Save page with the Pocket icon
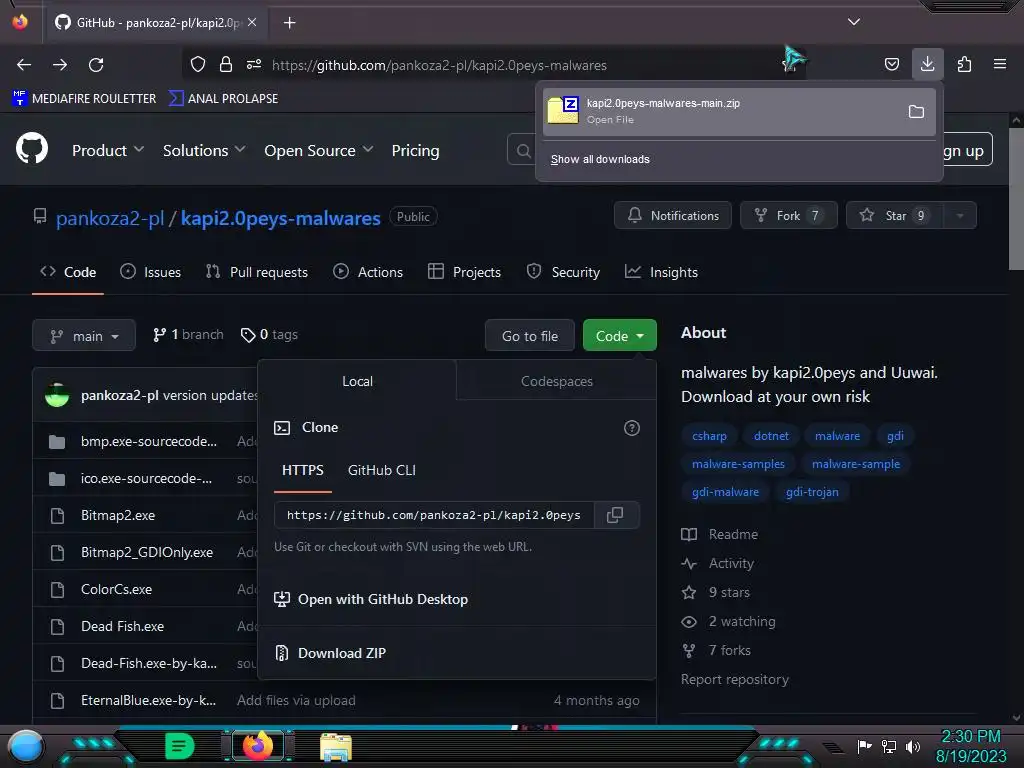 point(891,64)
